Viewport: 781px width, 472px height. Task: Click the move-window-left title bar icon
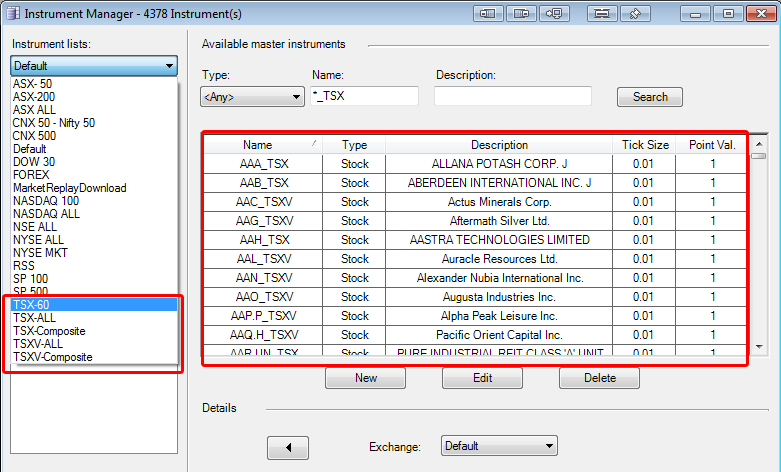click(x=488, y=13)
